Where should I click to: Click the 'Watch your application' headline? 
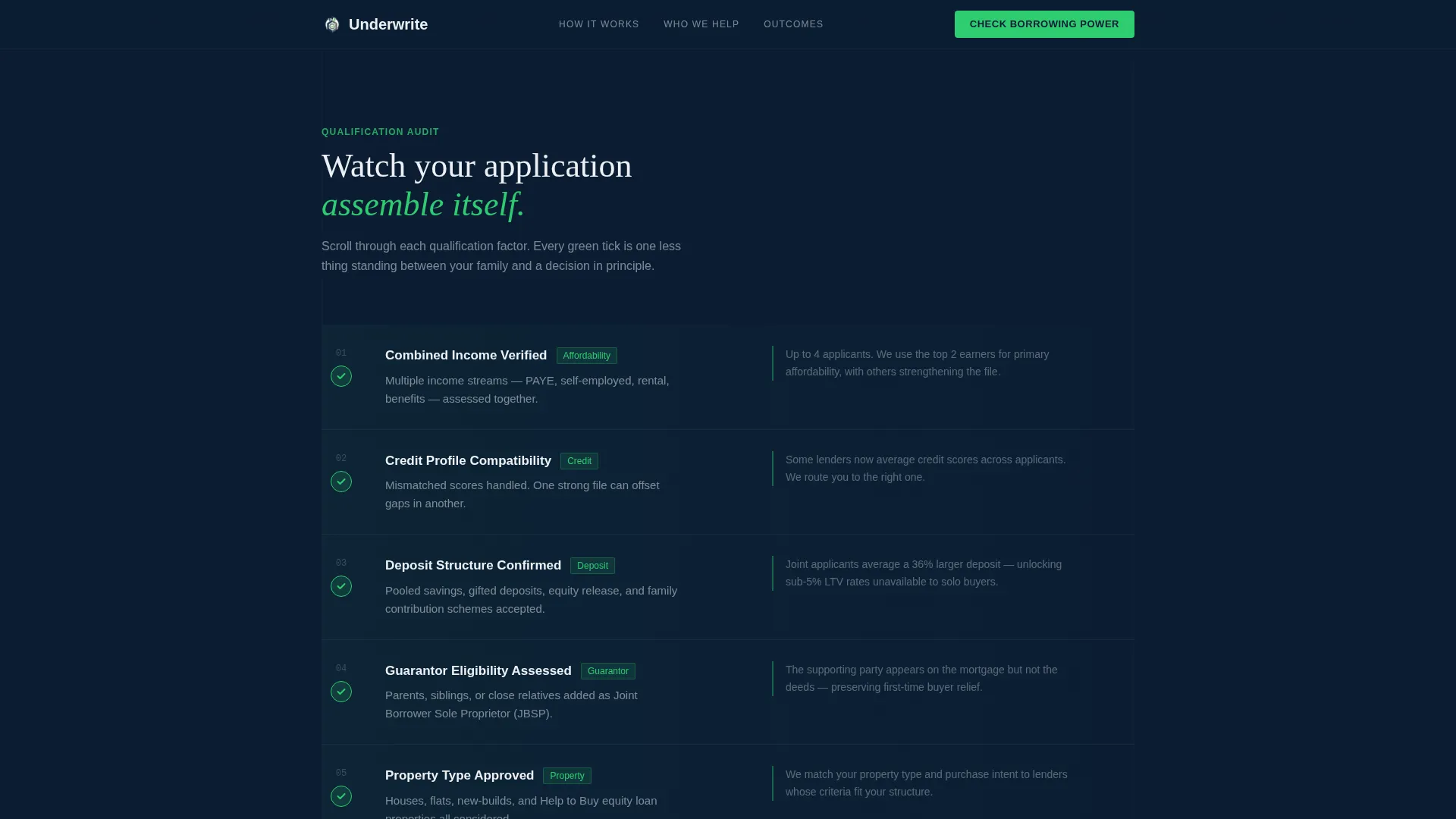(x=476, y=166)
